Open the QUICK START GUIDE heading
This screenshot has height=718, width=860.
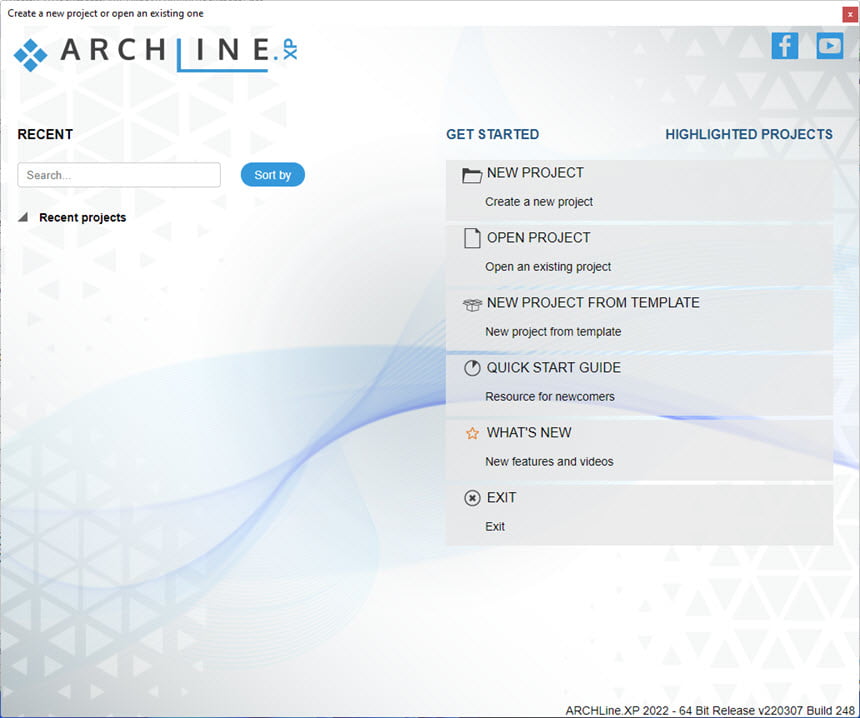tap(553, 368)
